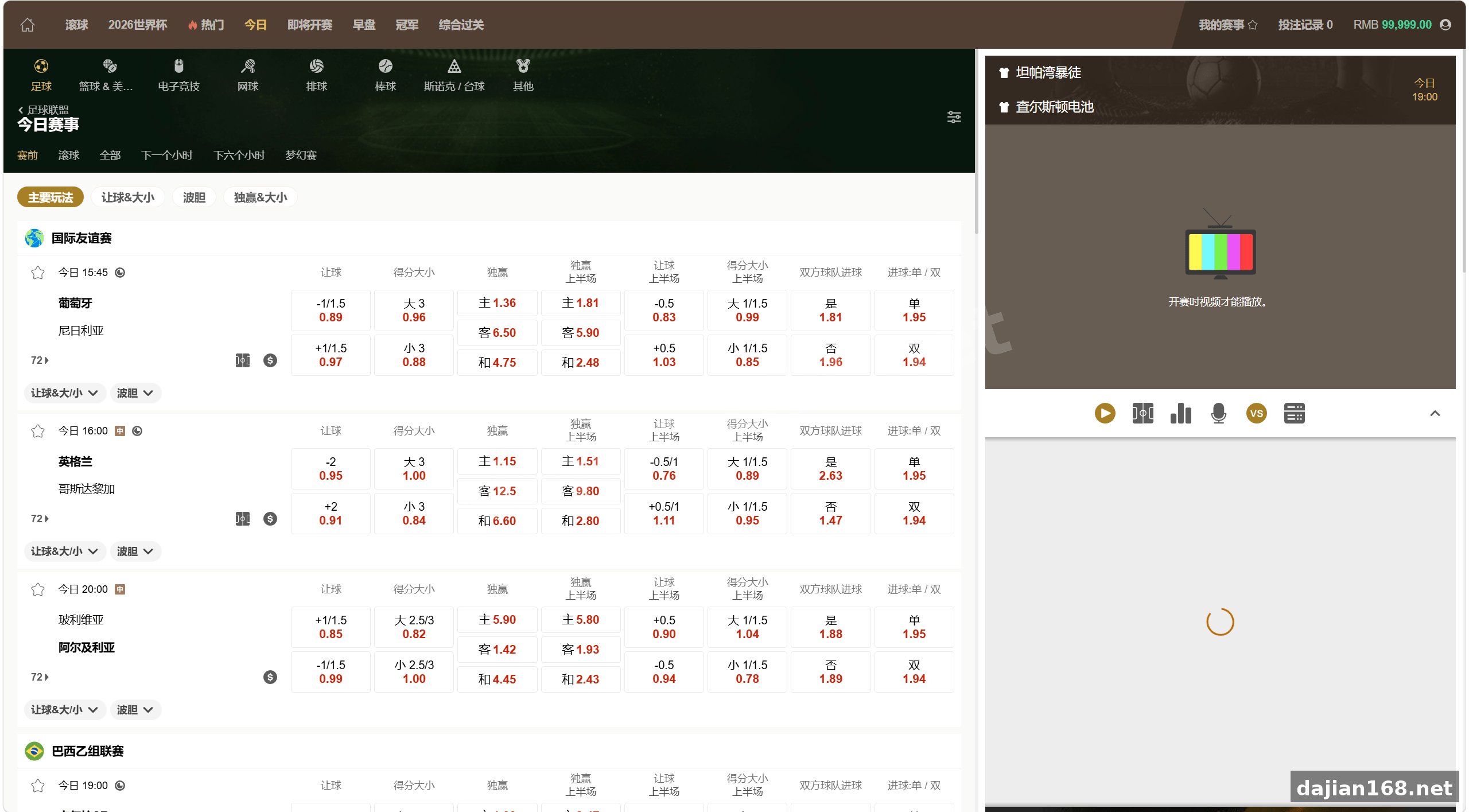This screenshot has width=1469, height=812.
Task: Show match tracker pitch in side panel
Action: tap(1142, 413)
